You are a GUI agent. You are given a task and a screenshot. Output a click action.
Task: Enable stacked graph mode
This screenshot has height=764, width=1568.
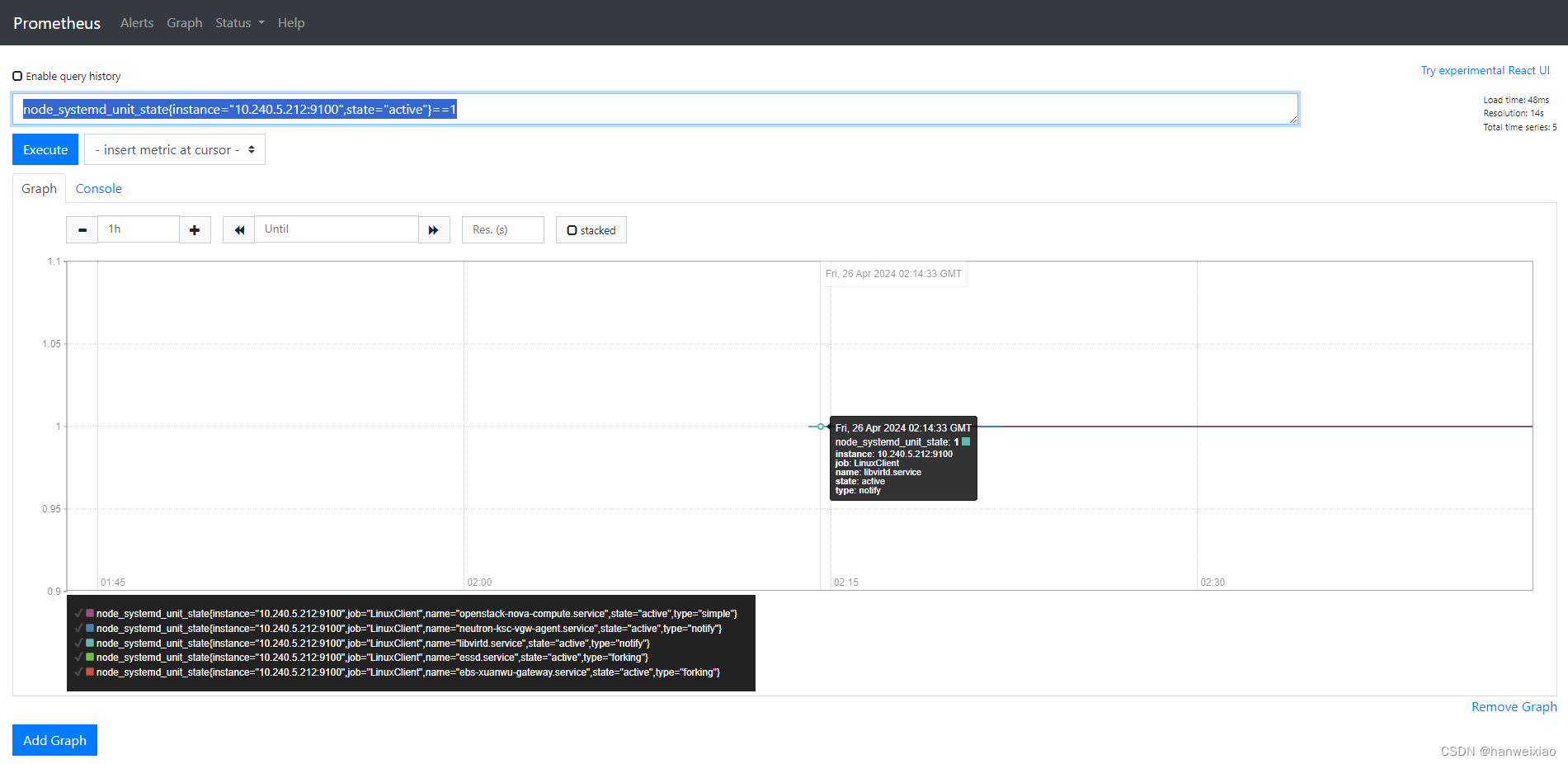[572, 229]
